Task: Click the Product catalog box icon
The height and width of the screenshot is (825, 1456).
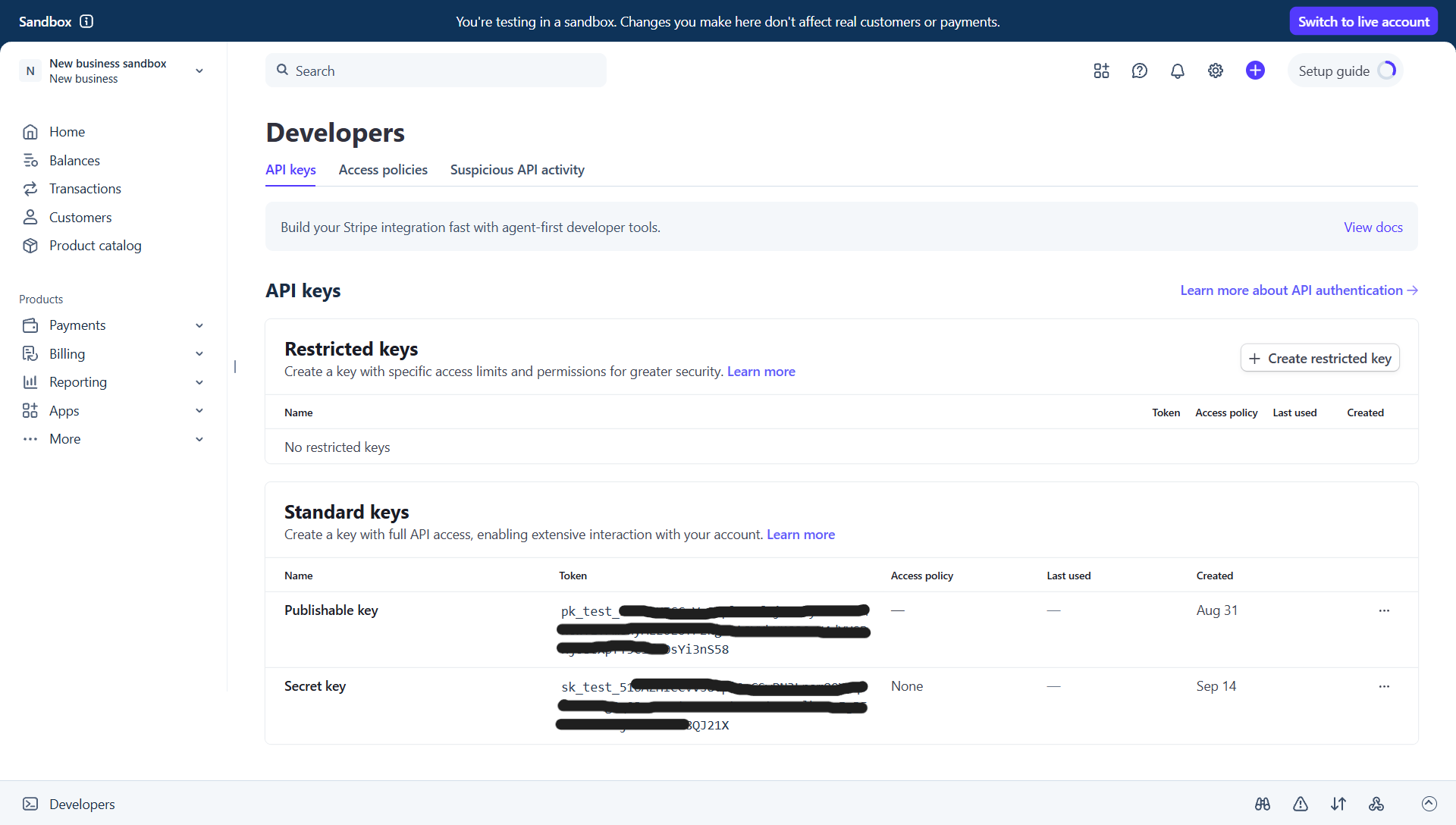Action: [30, 246]
